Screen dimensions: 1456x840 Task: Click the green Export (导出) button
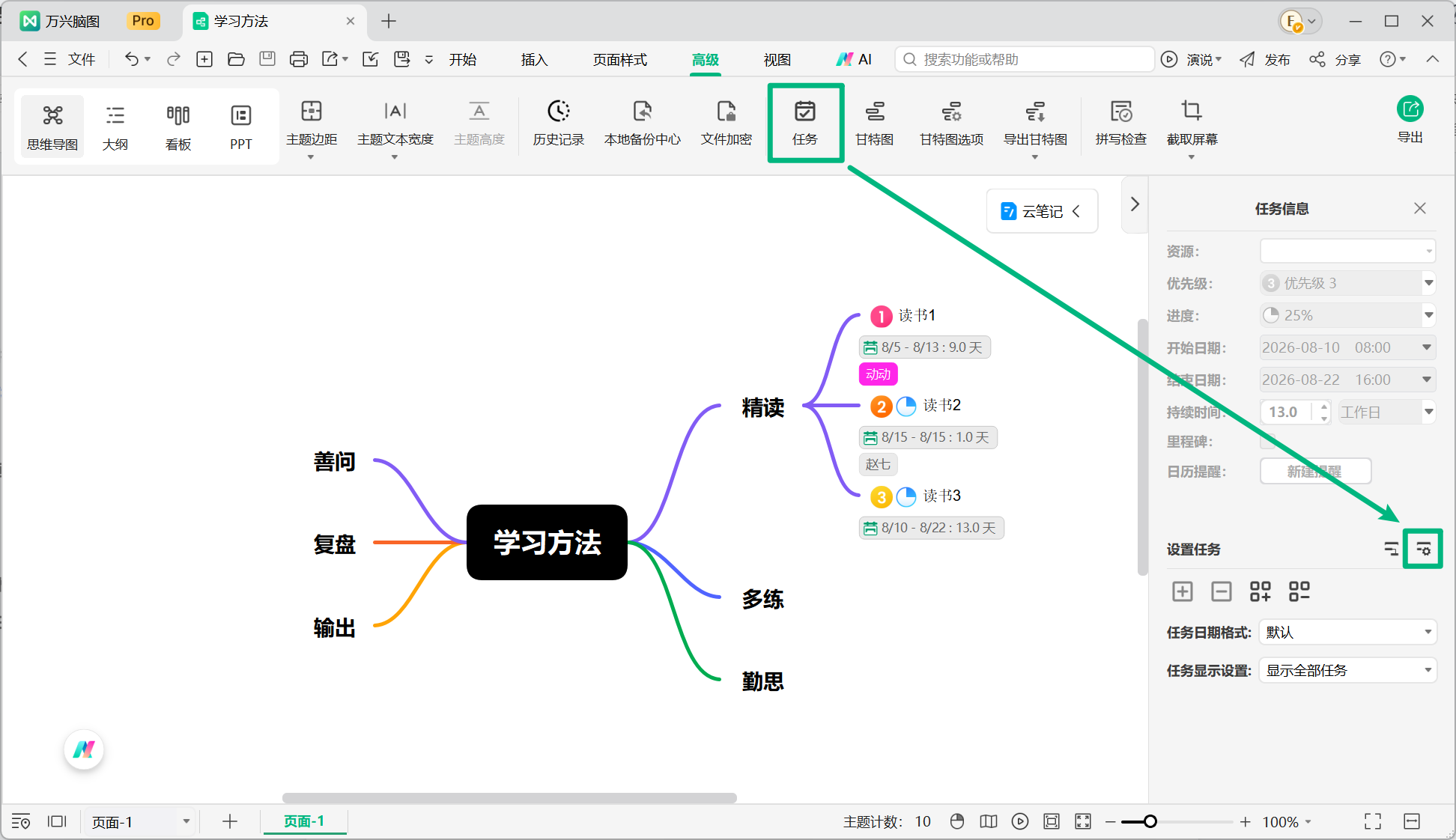click(1410, 120)
